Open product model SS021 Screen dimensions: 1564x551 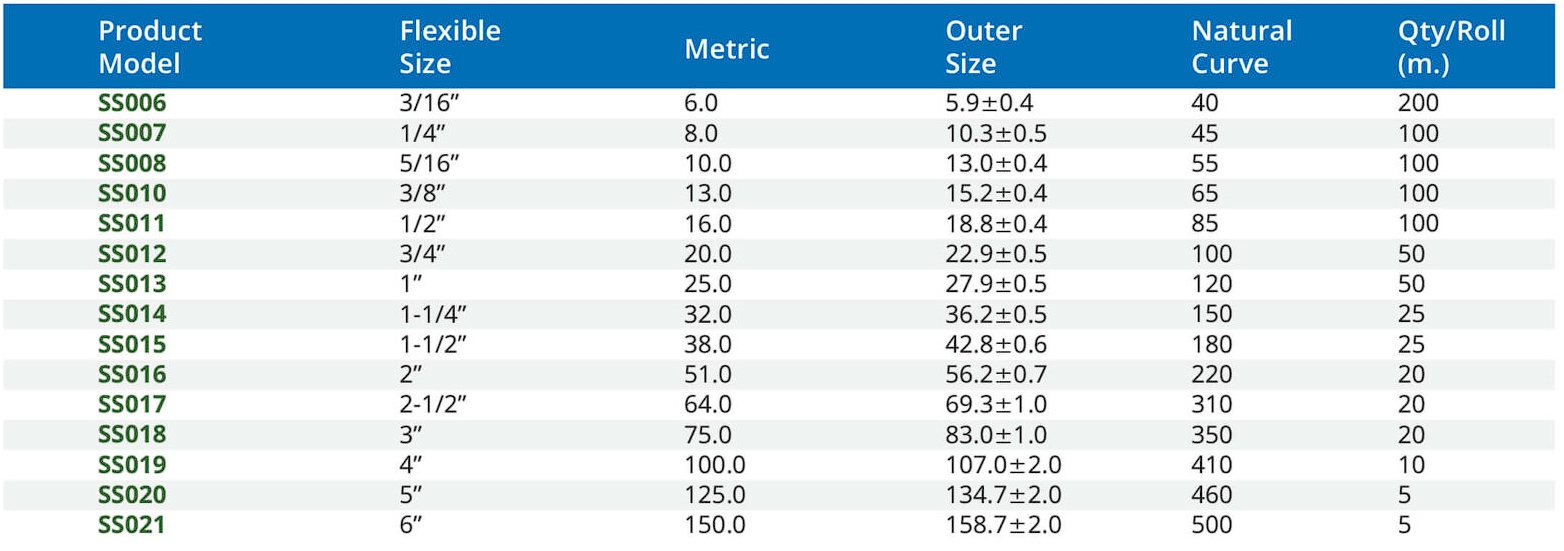pos(131,525)
